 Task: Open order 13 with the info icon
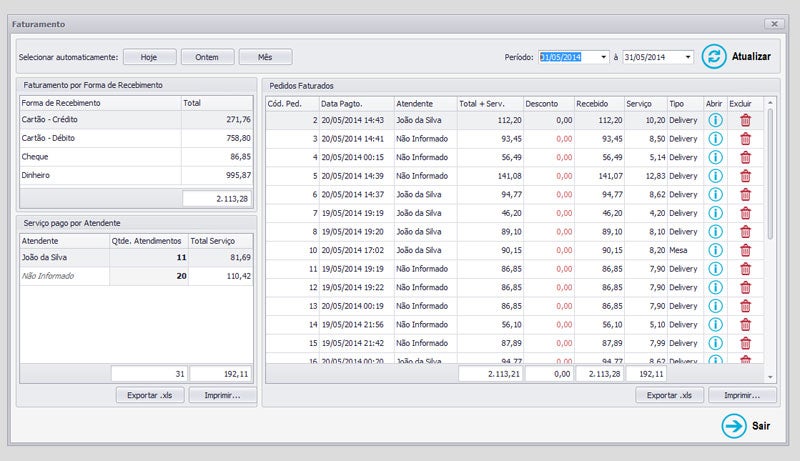[715, 306]
